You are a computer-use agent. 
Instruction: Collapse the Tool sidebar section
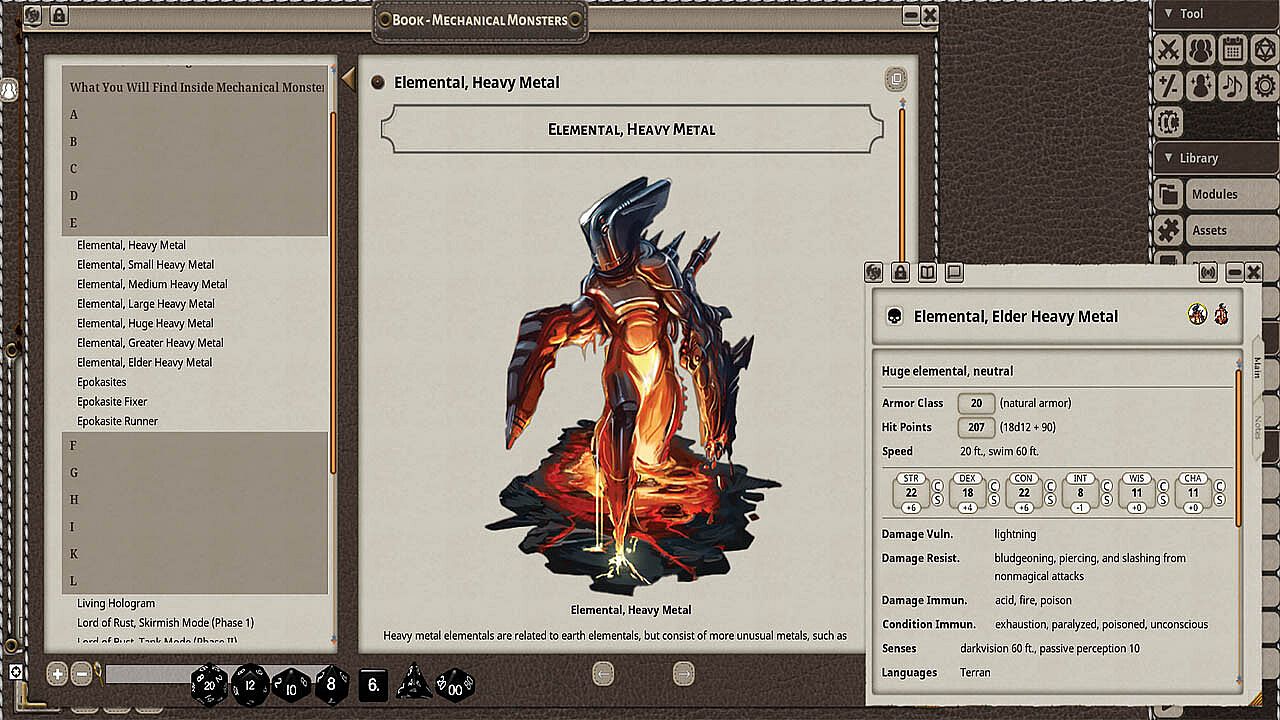(1166, 14)
